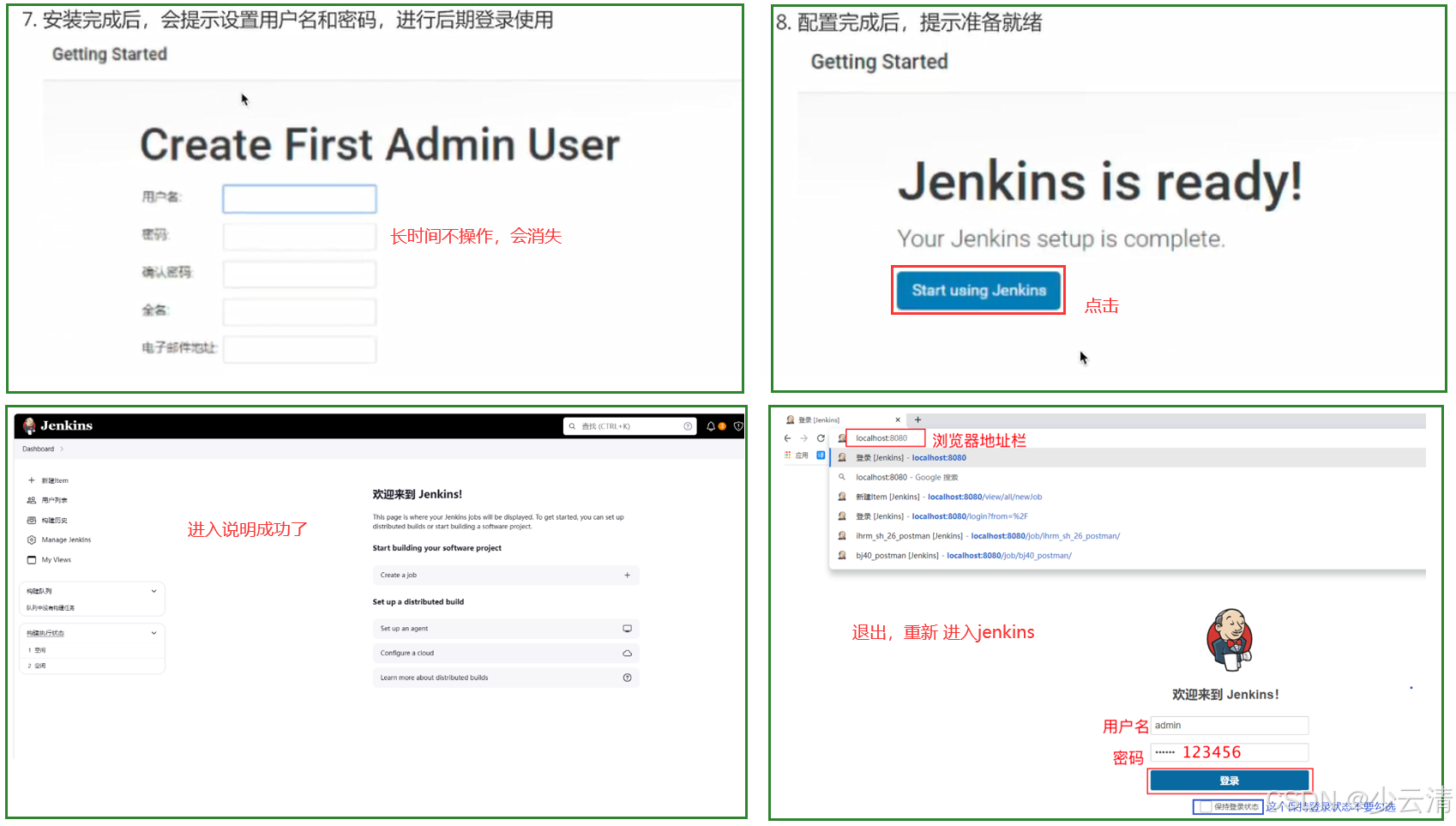Click the monitor icon on Set up an agent
Image resolution: width=1456 pixels, height=826 pixels.
click(627, 629)
